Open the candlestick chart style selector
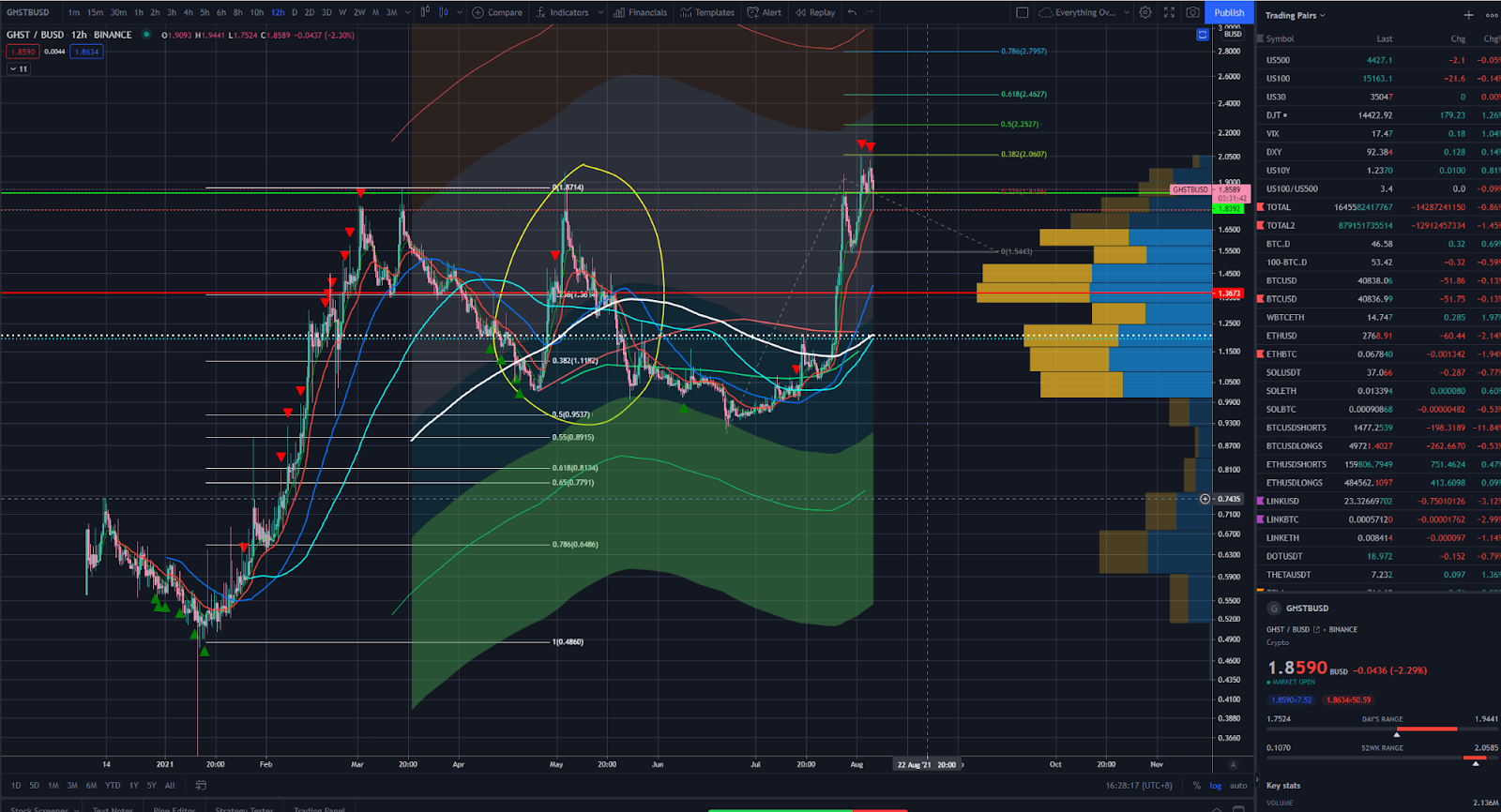Screen dimensions: 1501x812 425,12
